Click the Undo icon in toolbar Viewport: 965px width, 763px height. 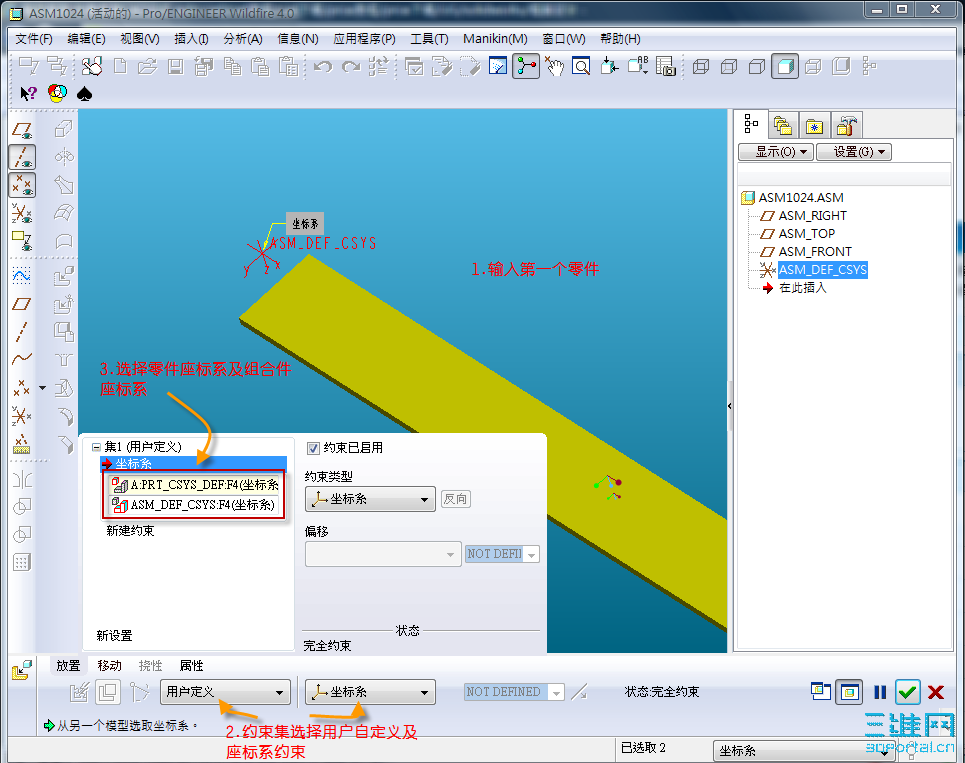[x=322, y=66]
